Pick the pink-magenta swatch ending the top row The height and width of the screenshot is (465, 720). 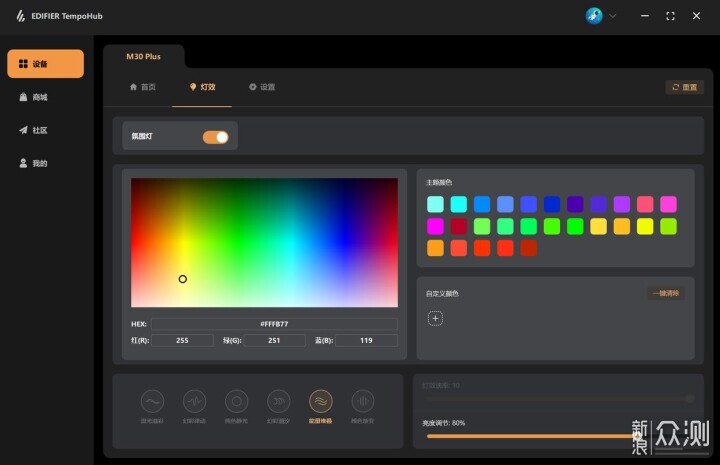pos(669,204)
